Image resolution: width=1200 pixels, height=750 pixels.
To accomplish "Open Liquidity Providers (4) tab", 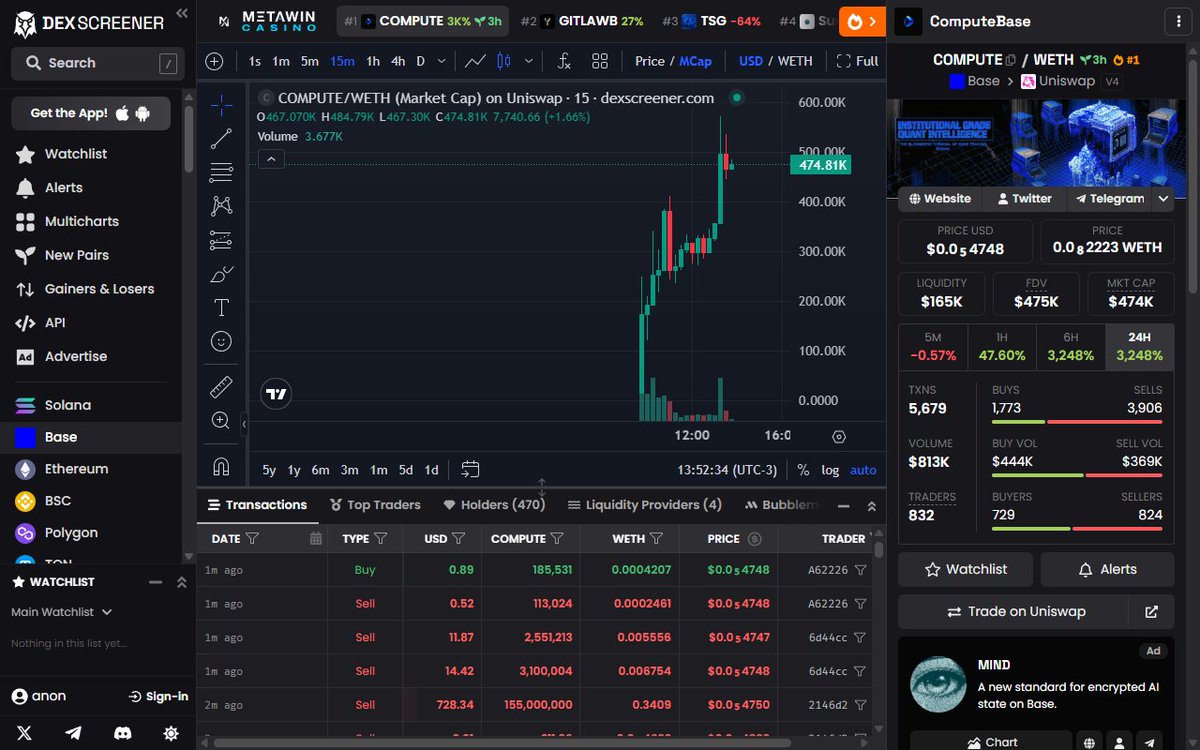I will point(644,505).
